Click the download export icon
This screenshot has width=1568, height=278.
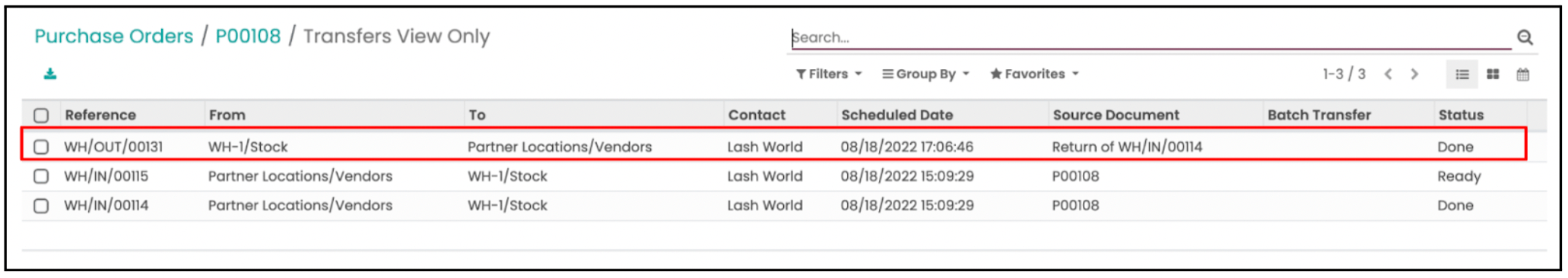point(50,74)
